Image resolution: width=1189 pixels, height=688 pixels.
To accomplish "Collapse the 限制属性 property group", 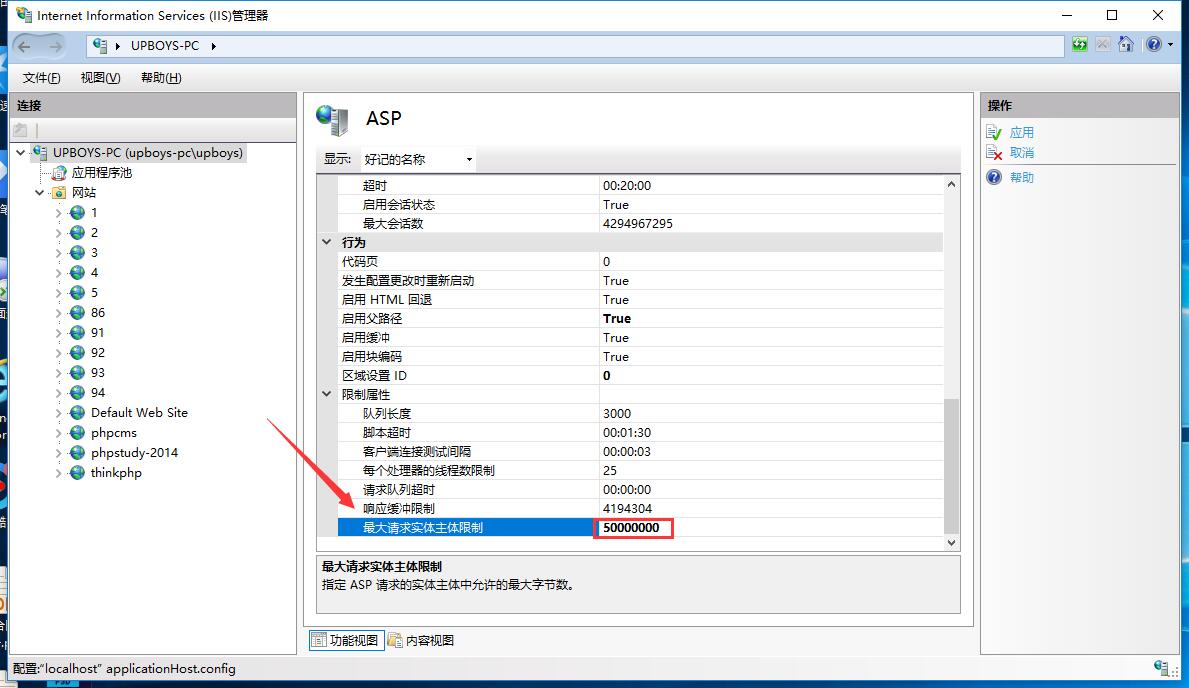I will pos(327,394).
